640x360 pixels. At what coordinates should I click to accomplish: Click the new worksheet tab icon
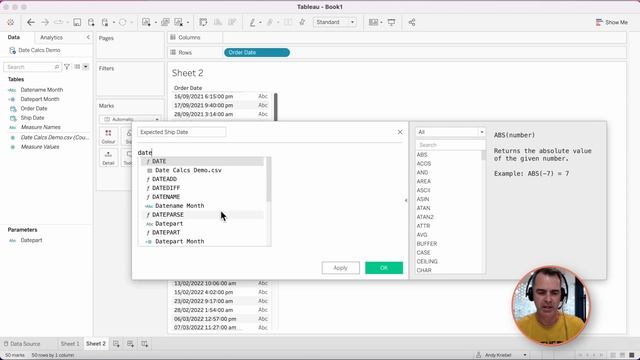[x=116, y=344]
